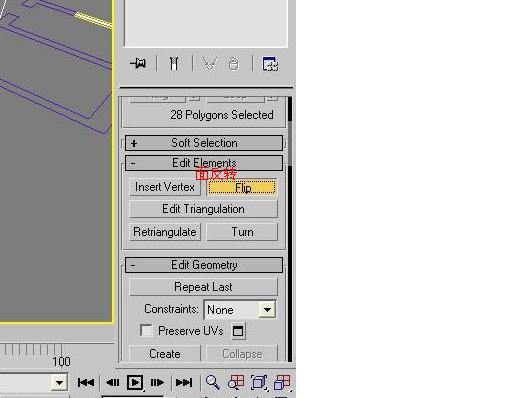Screen dimensions: 512x398
Task: Open Preserve UVs settings box
Action: click(x=238, y=331)
